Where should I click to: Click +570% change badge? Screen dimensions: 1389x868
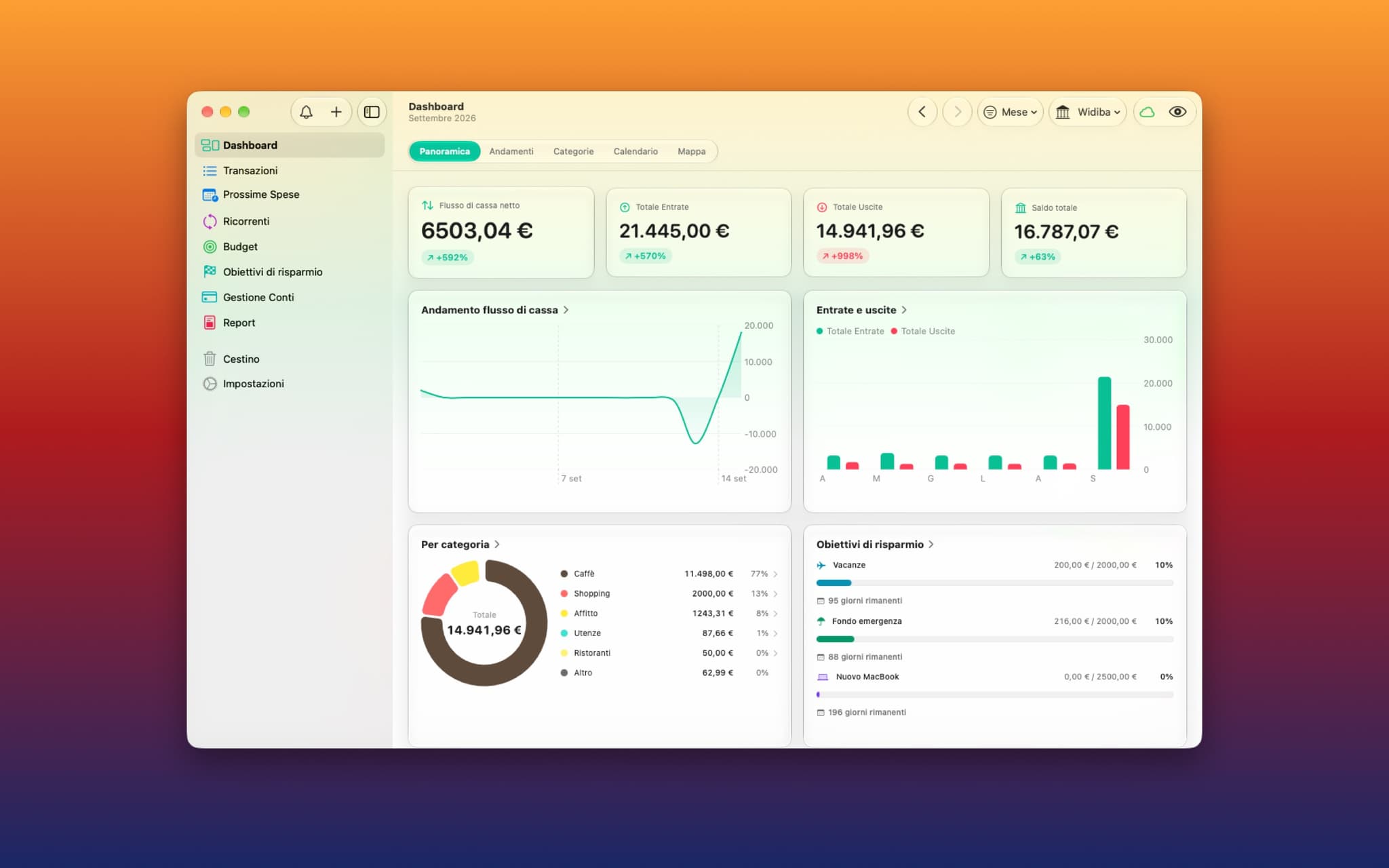pyautogui.click(x=646, y=256)
